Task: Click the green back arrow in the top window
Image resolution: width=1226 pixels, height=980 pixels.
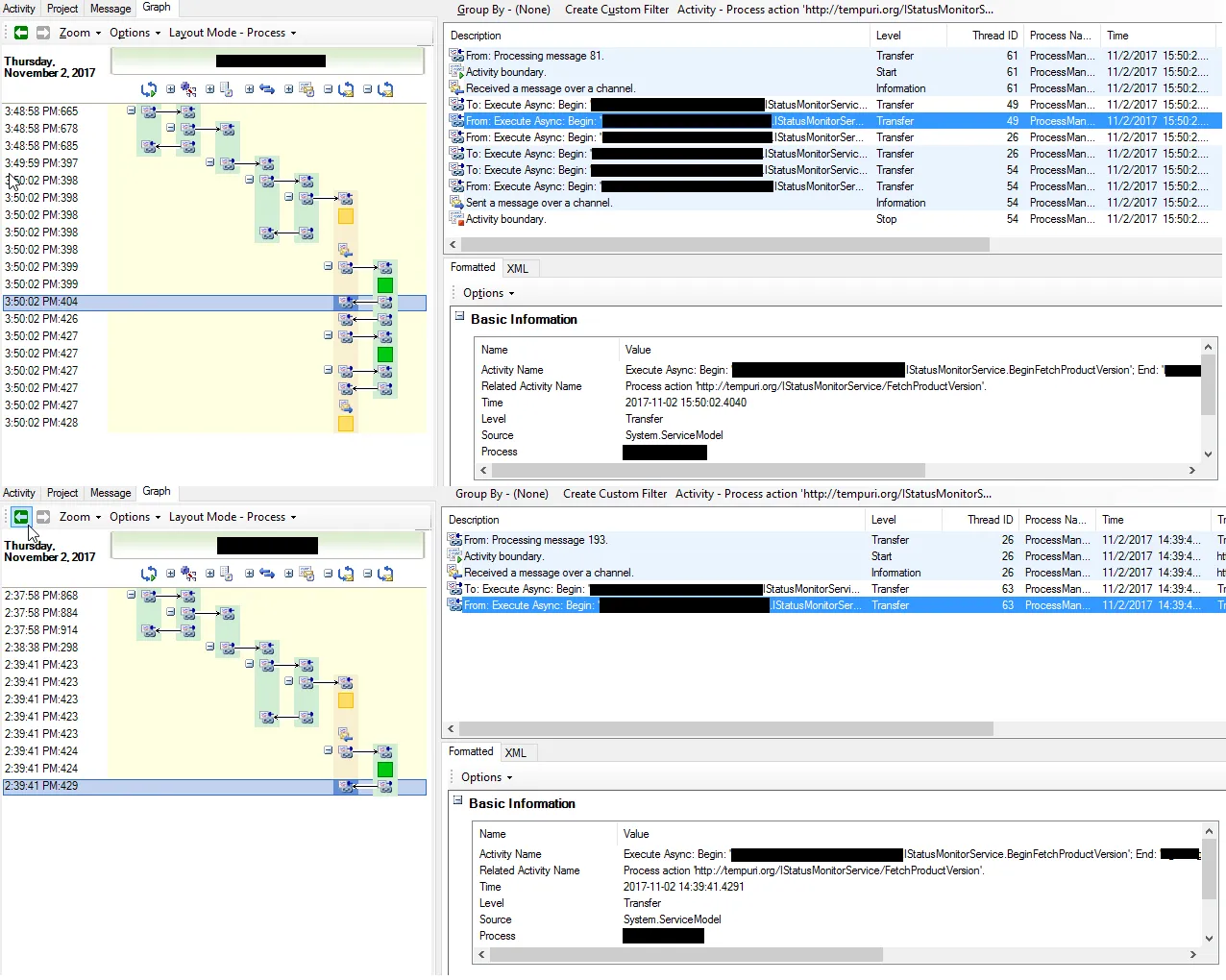Action: tap(20, 33)
